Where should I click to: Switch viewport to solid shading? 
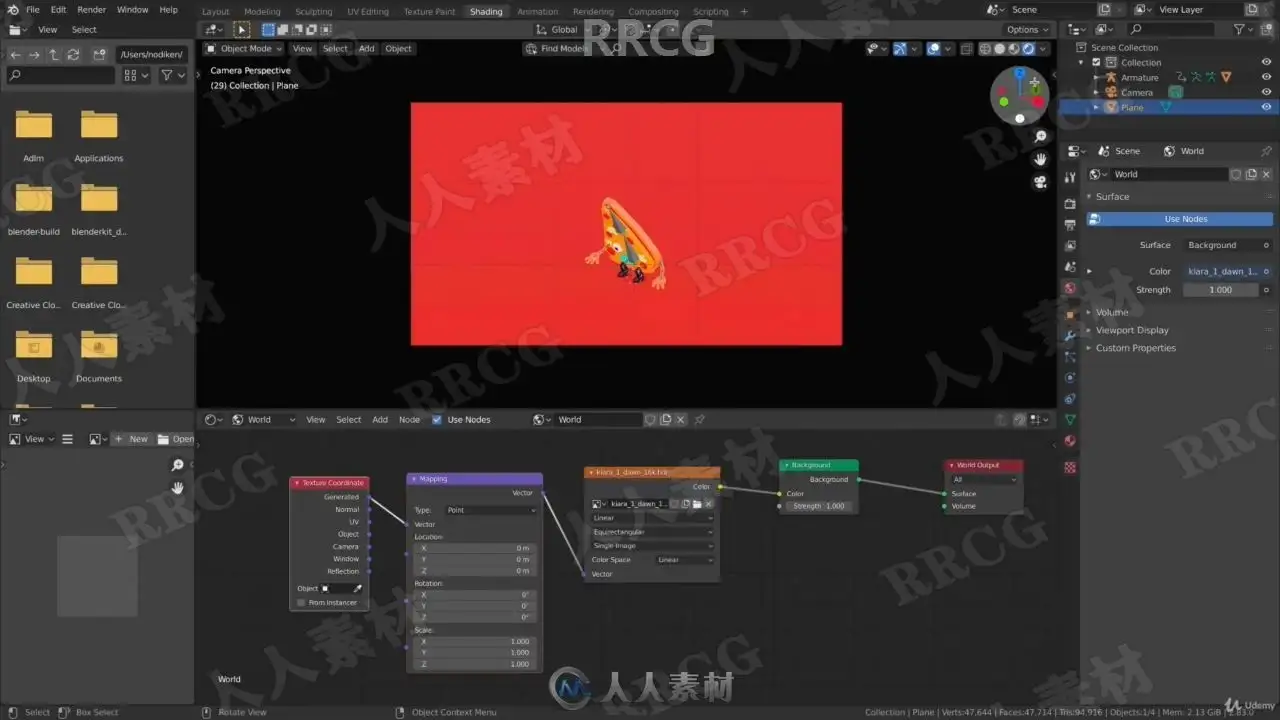[999, 48]
